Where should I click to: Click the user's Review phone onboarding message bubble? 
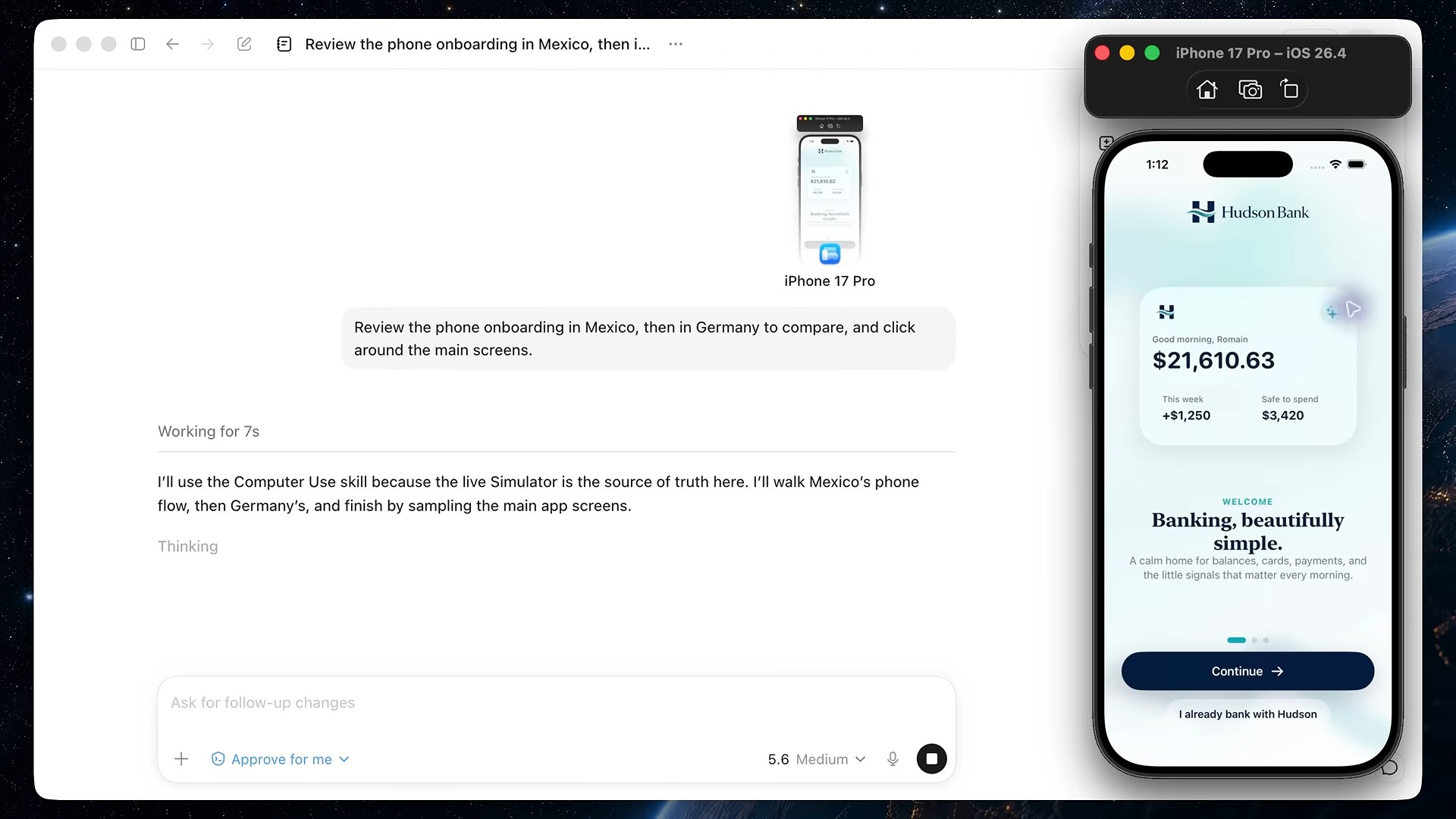648,338
